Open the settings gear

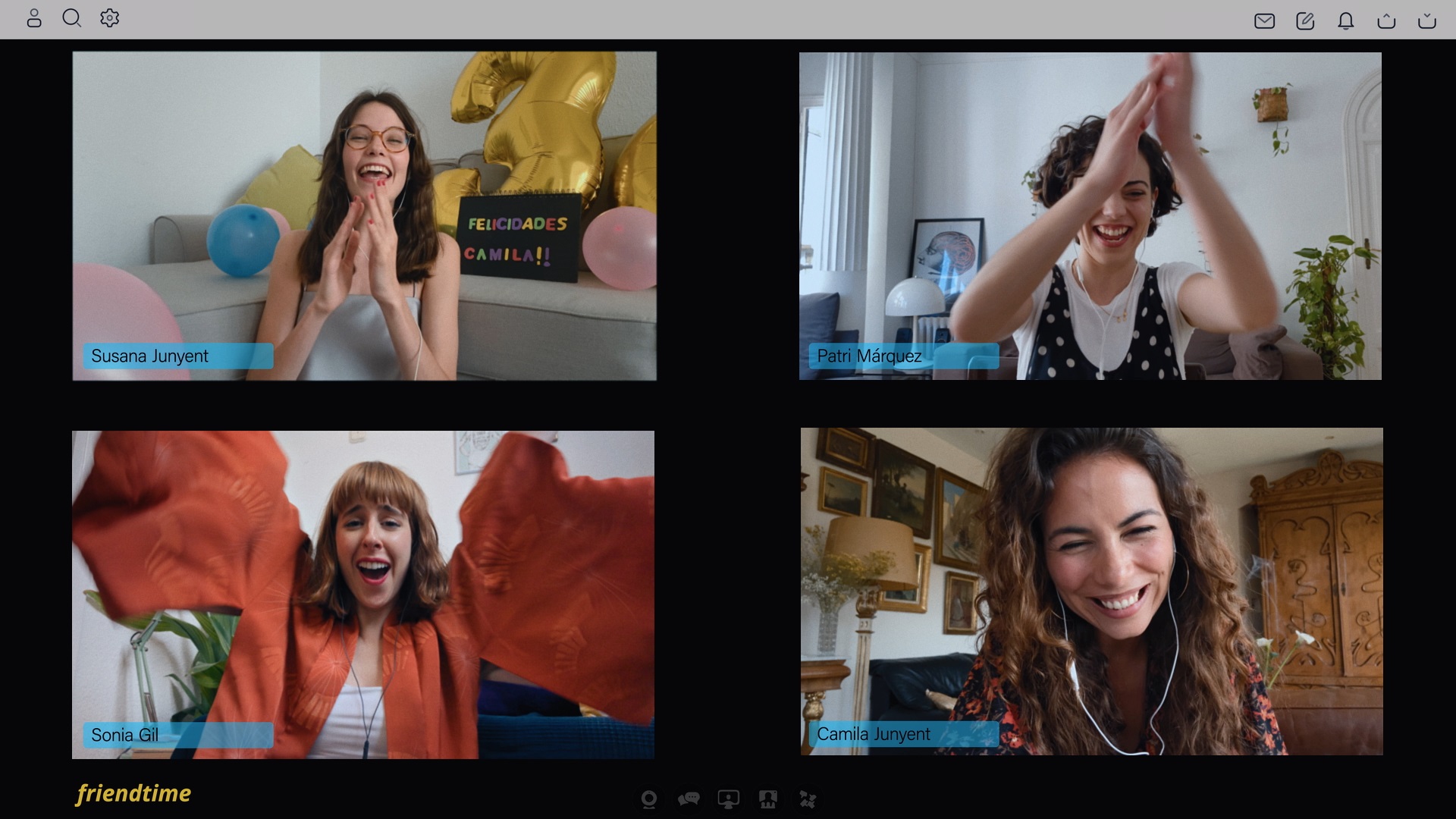(110, 18)
